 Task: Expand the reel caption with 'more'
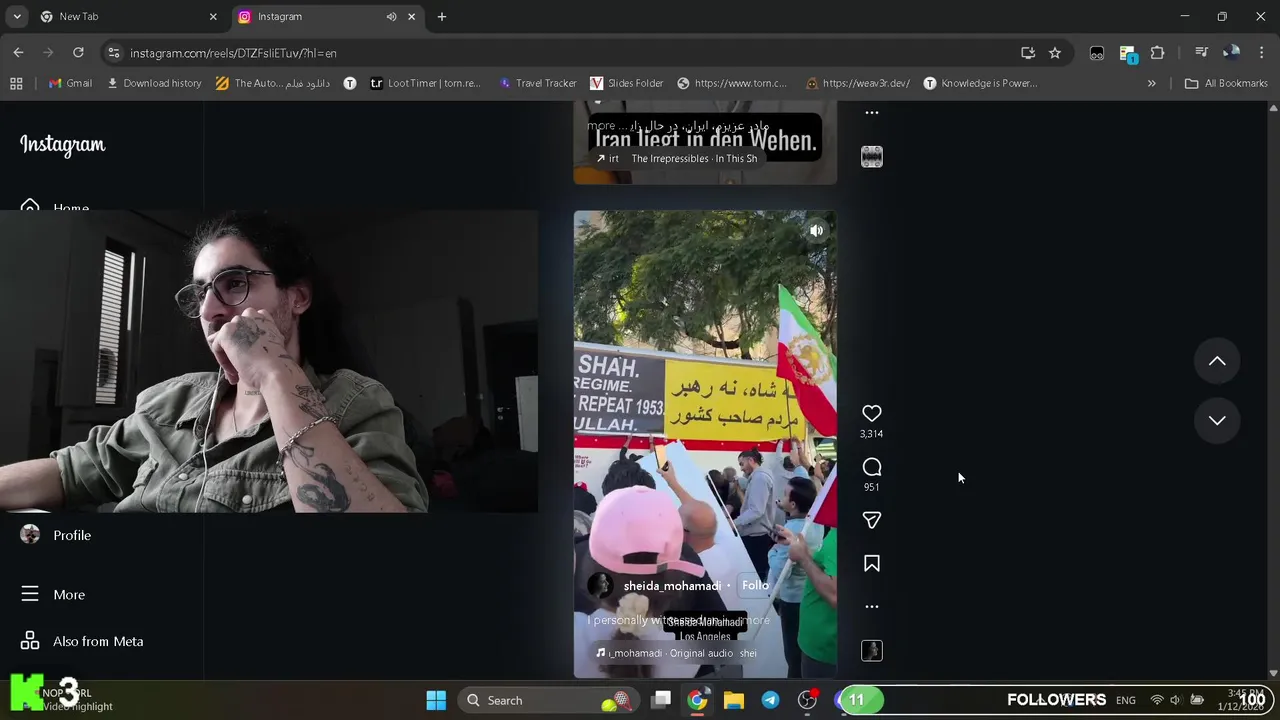[756, 620]
